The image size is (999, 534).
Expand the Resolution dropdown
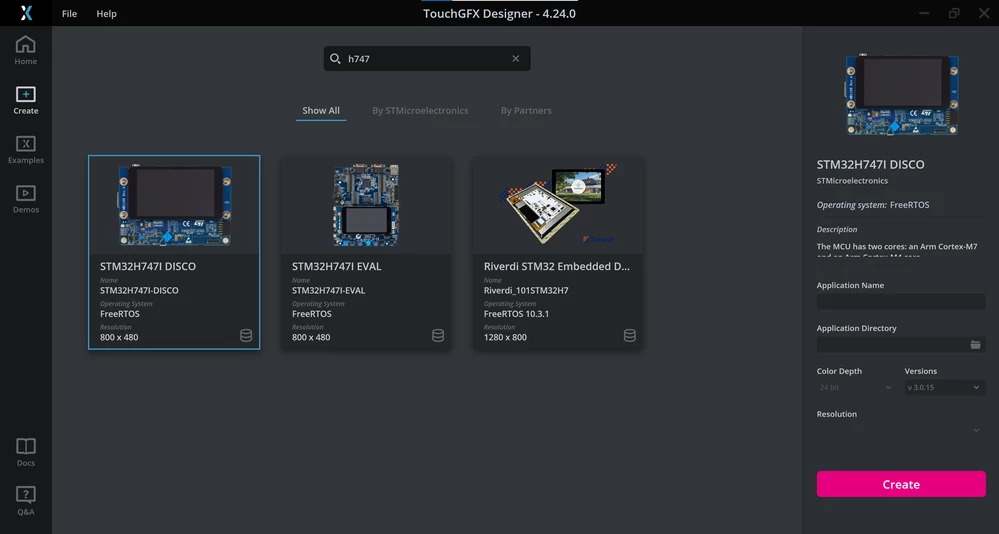(x=901, y=430)
